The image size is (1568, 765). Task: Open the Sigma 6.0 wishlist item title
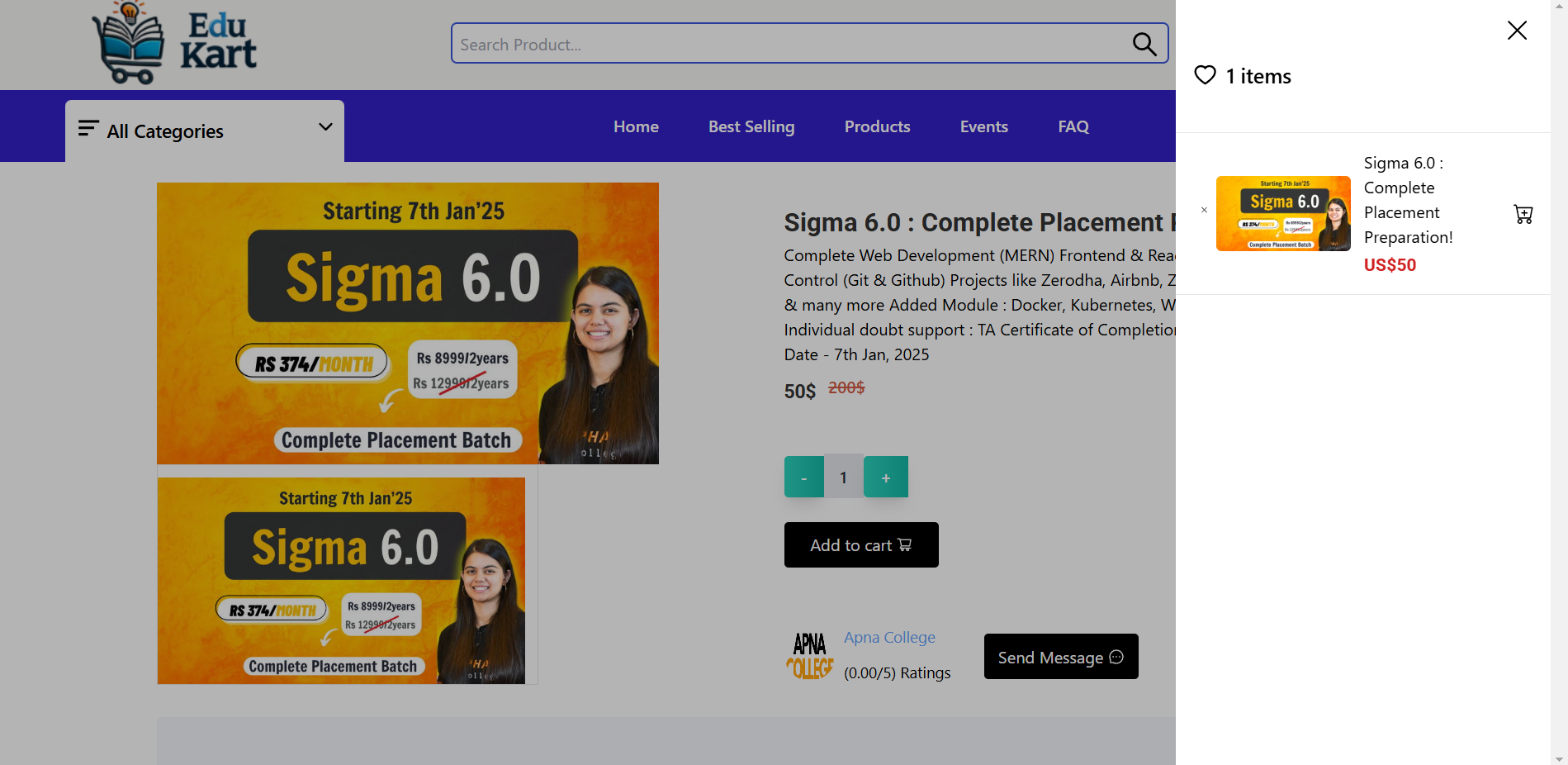[x=1408, y=200]
